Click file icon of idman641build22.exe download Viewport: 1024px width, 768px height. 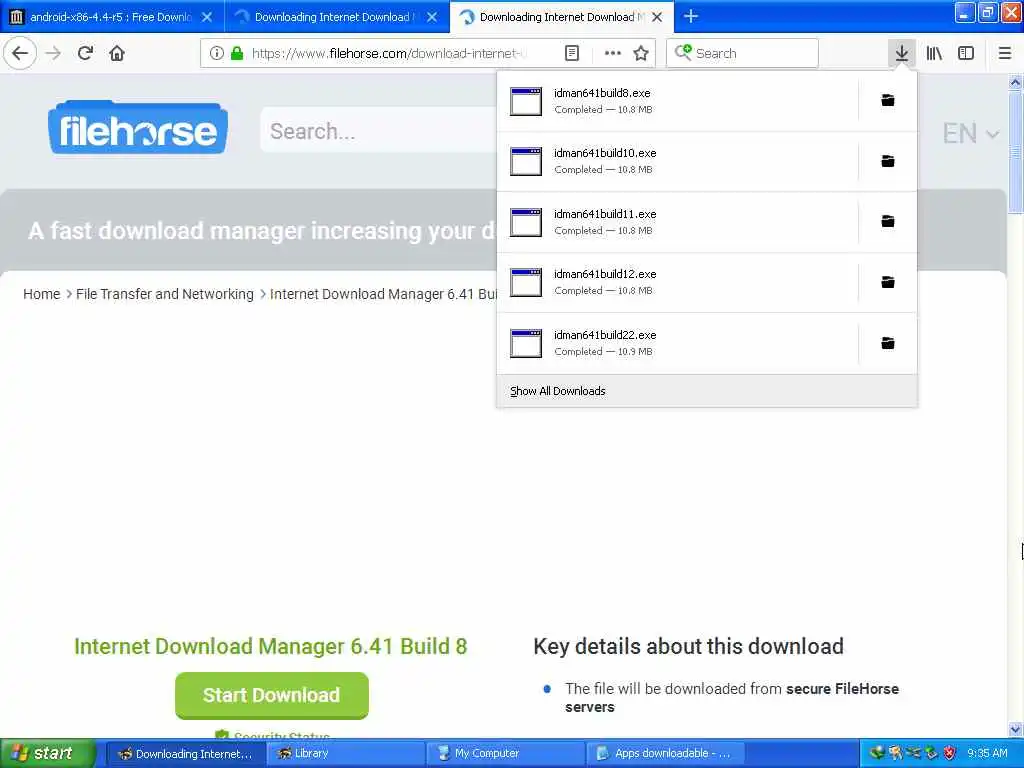(x=526, y=344)
